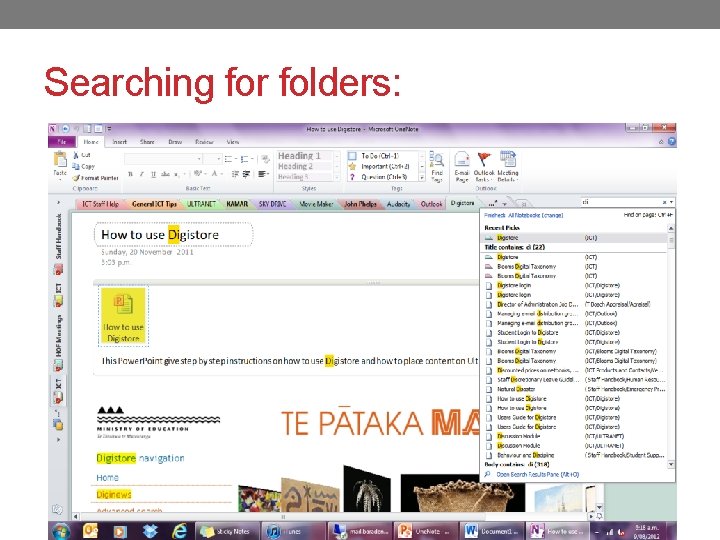Screen dimensions: 720x540
Task: Click the How to use Digistore page title
Action: (160, 235)
